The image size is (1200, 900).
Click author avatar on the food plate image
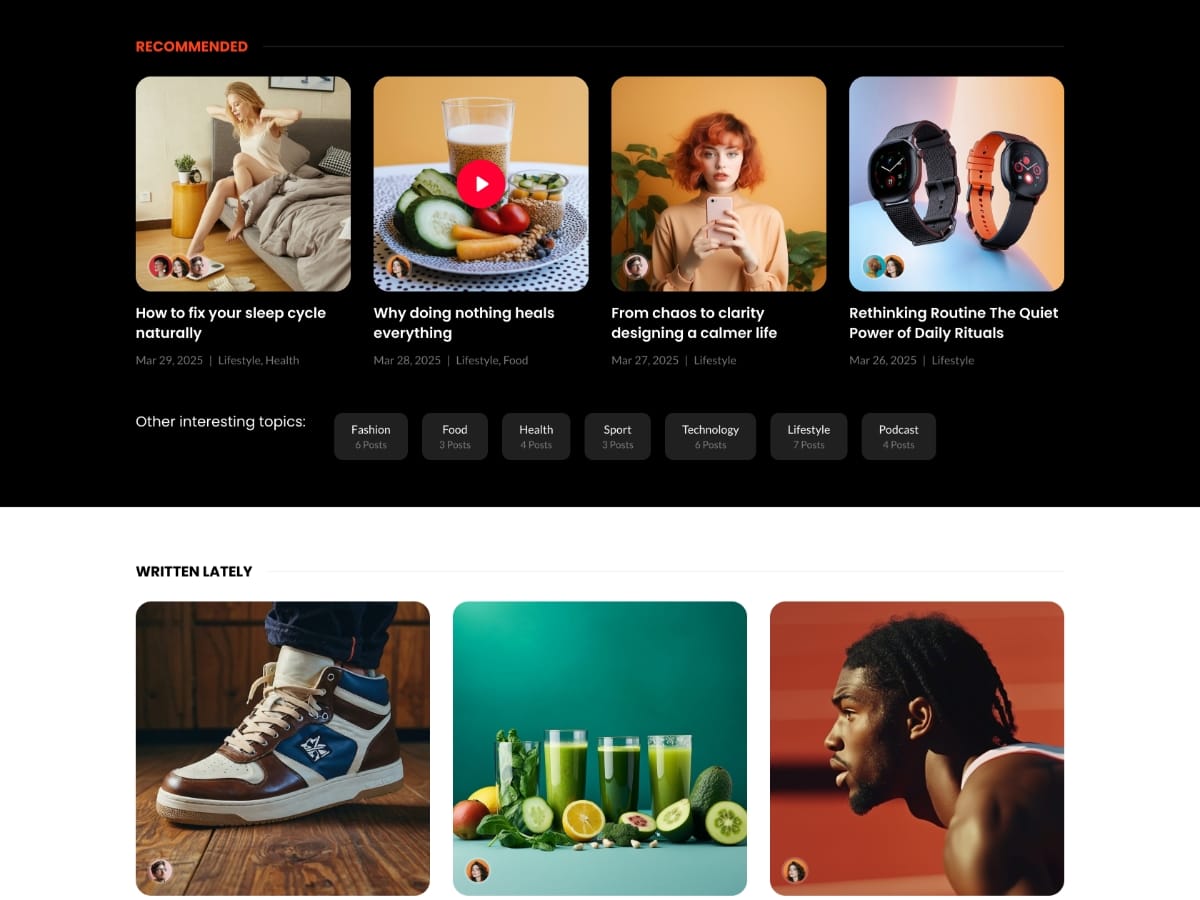point(399,266)
